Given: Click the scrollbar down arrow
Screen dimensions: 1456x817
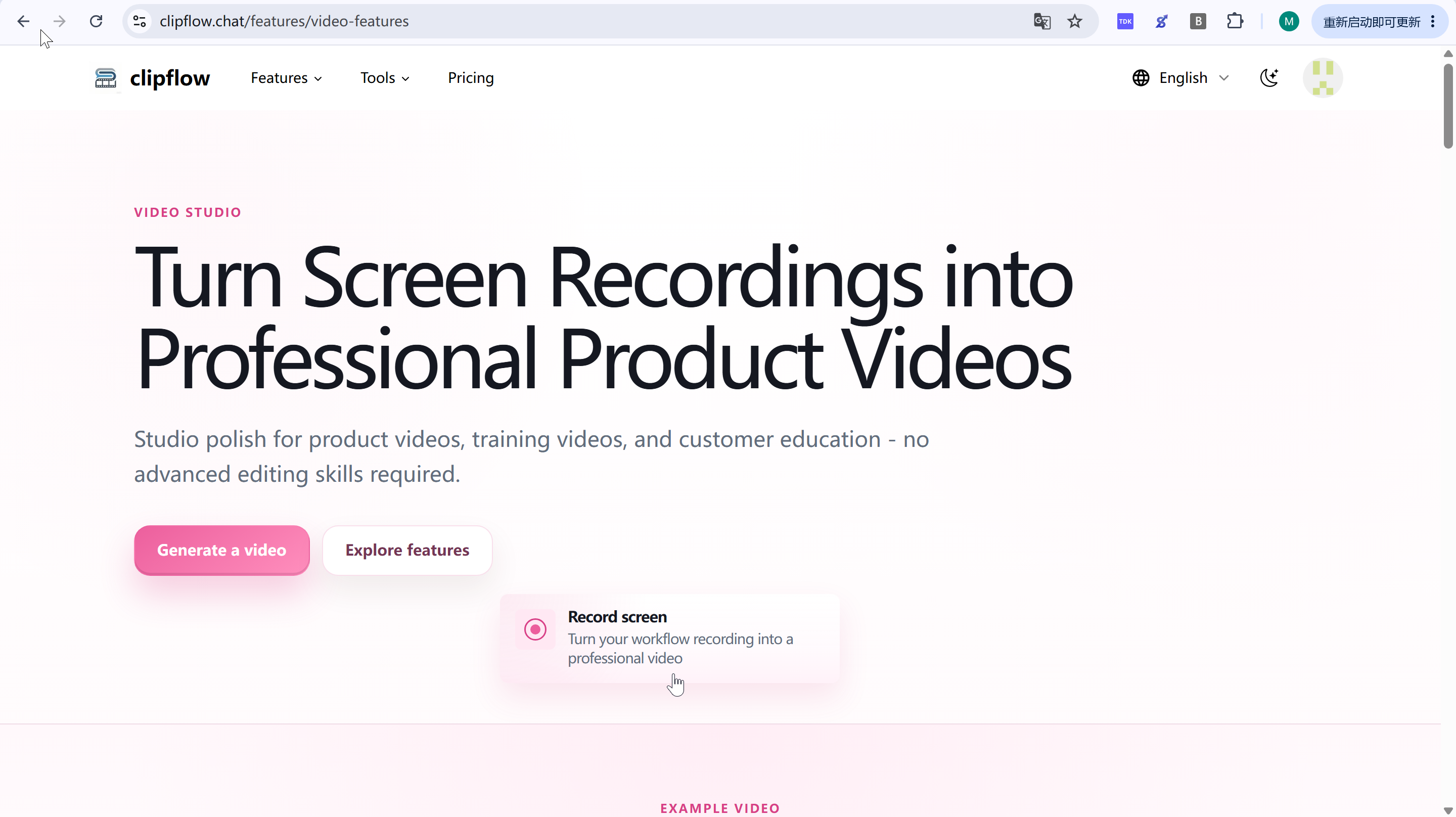Looking at the screenshot, I should [x=1448, y=810].
